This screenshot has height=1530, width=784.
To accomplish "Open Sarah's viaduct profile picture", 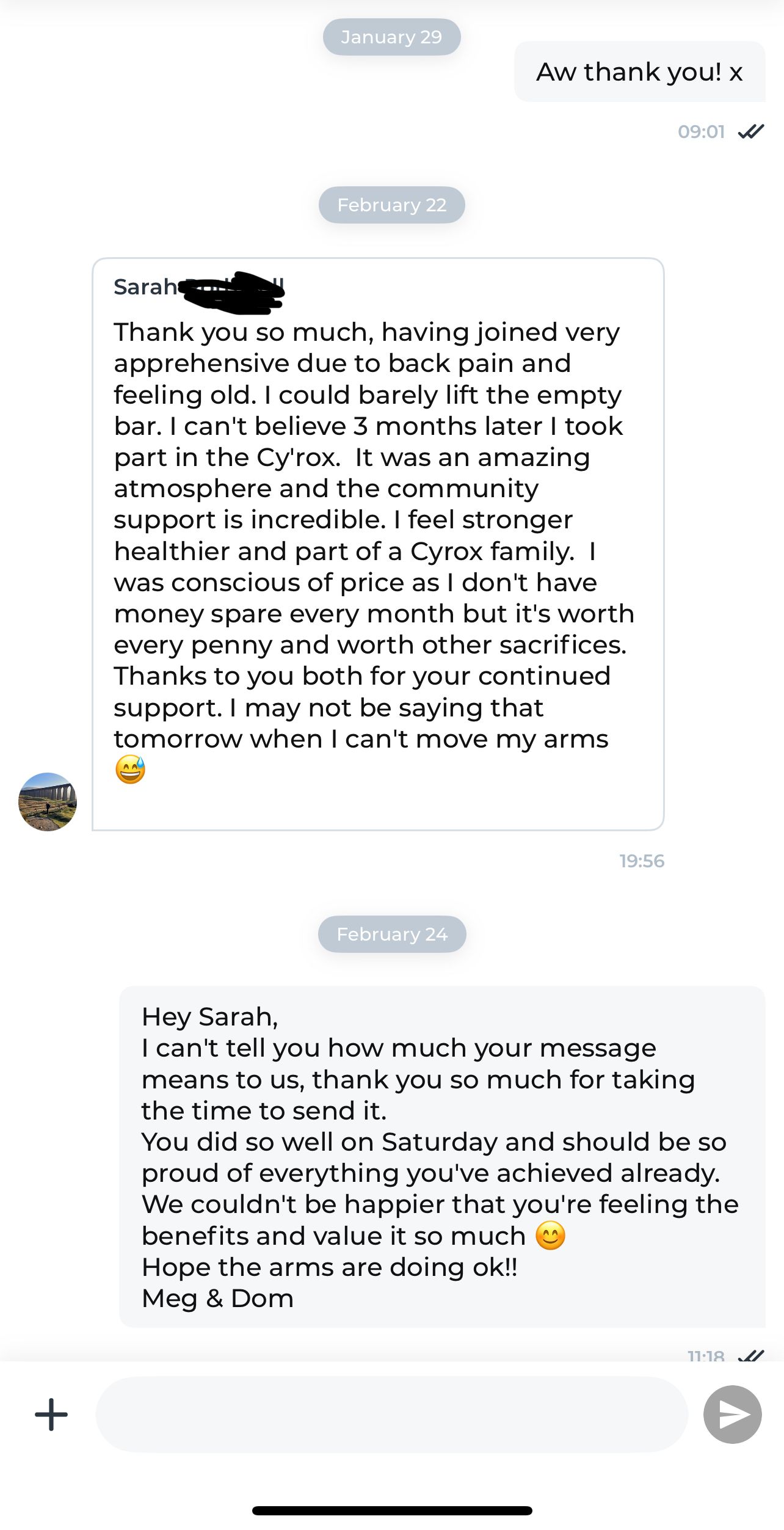I will [x=48, y=802].
